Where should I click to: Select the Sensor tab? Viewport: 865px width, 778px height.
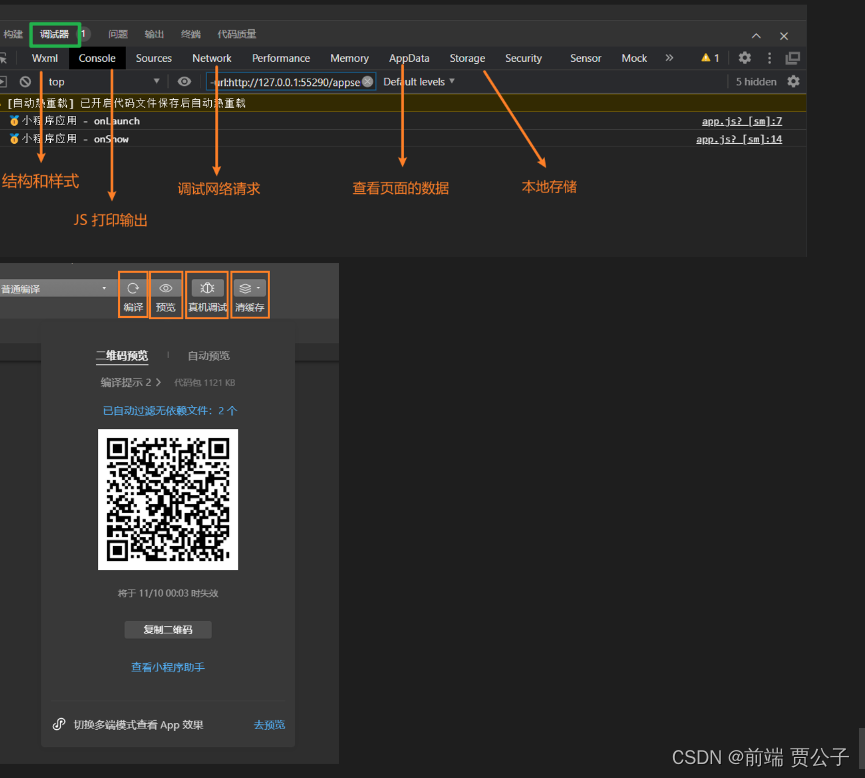click(x=585, y=58)
